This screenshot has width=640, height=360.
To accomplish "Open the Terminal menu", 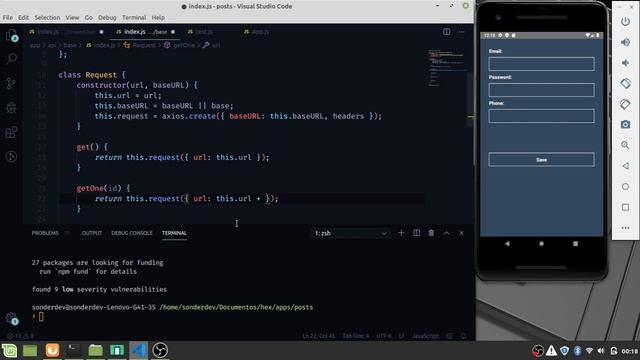I will [134, 18].
